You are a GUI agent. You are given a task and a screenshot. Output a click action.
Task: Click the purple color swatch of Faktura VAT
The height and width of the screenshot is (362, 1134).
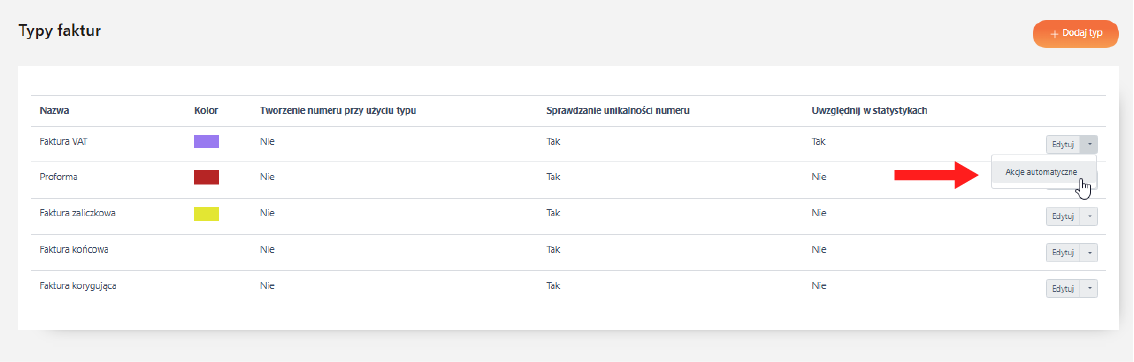(206, 142)
